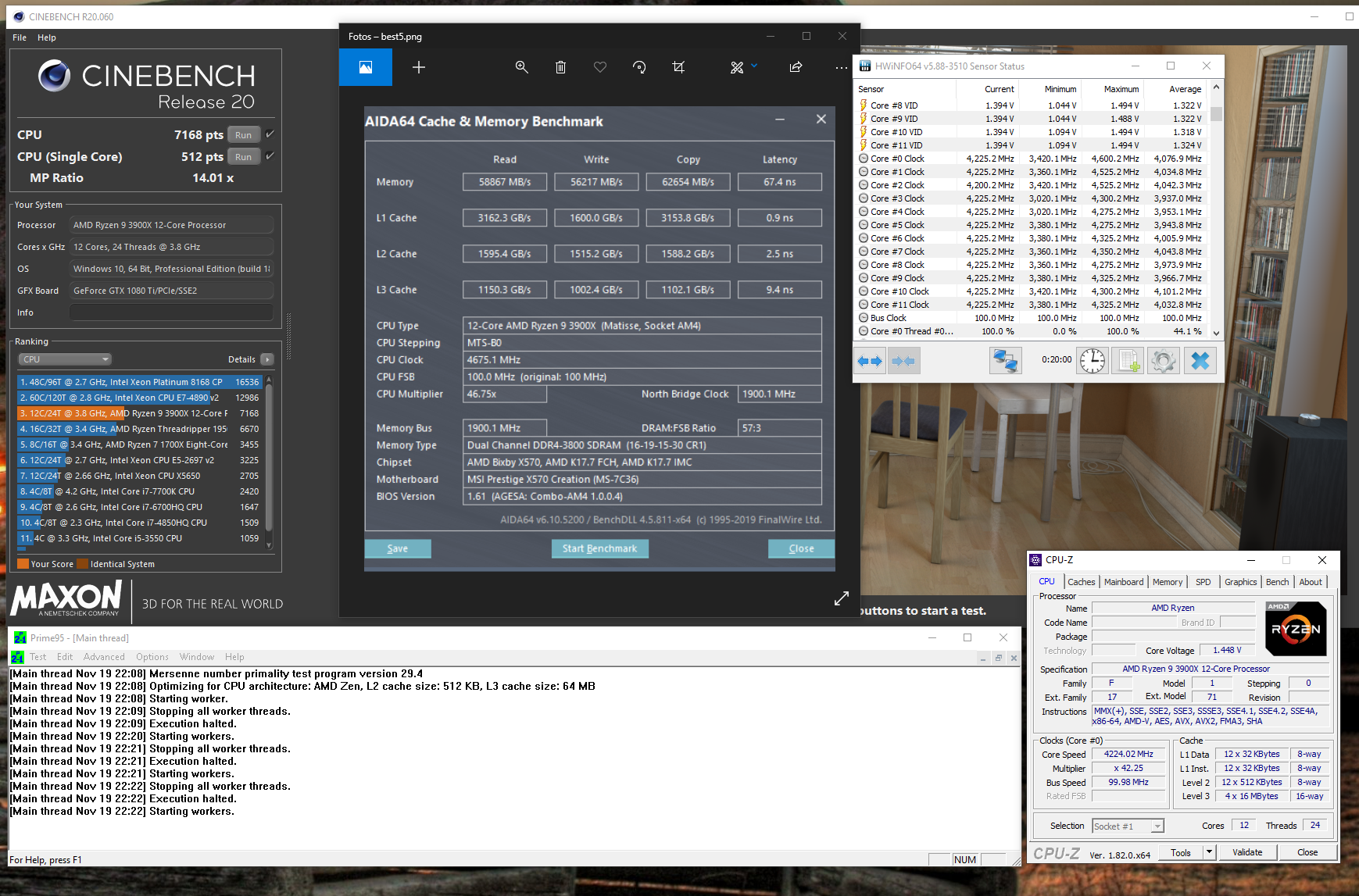Switch to the Mainboard tab in CPU-Z

pos(1124,582)
